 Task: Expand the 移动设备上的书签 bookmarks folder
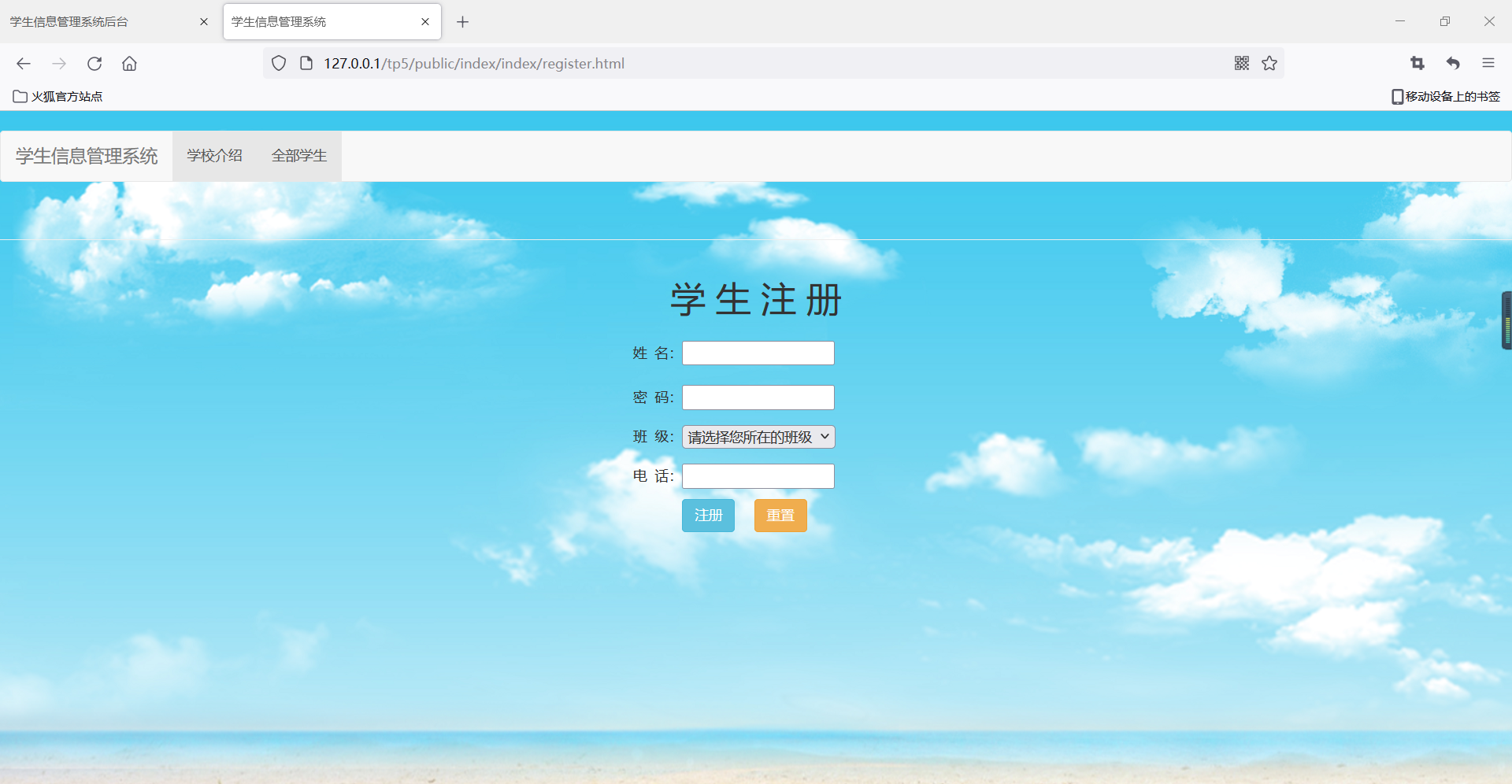(x=1447, y=96)
